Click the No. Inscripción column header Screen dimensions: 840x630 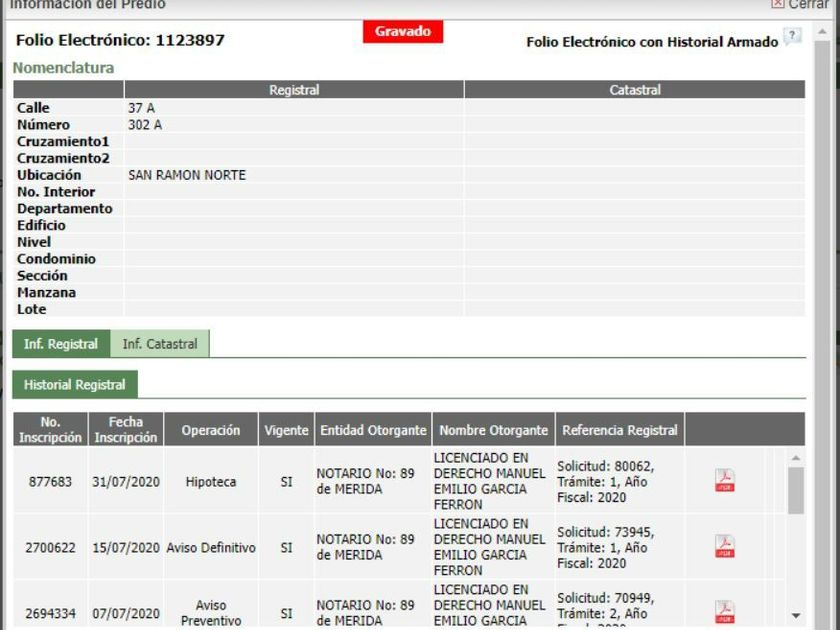(50, 430)
